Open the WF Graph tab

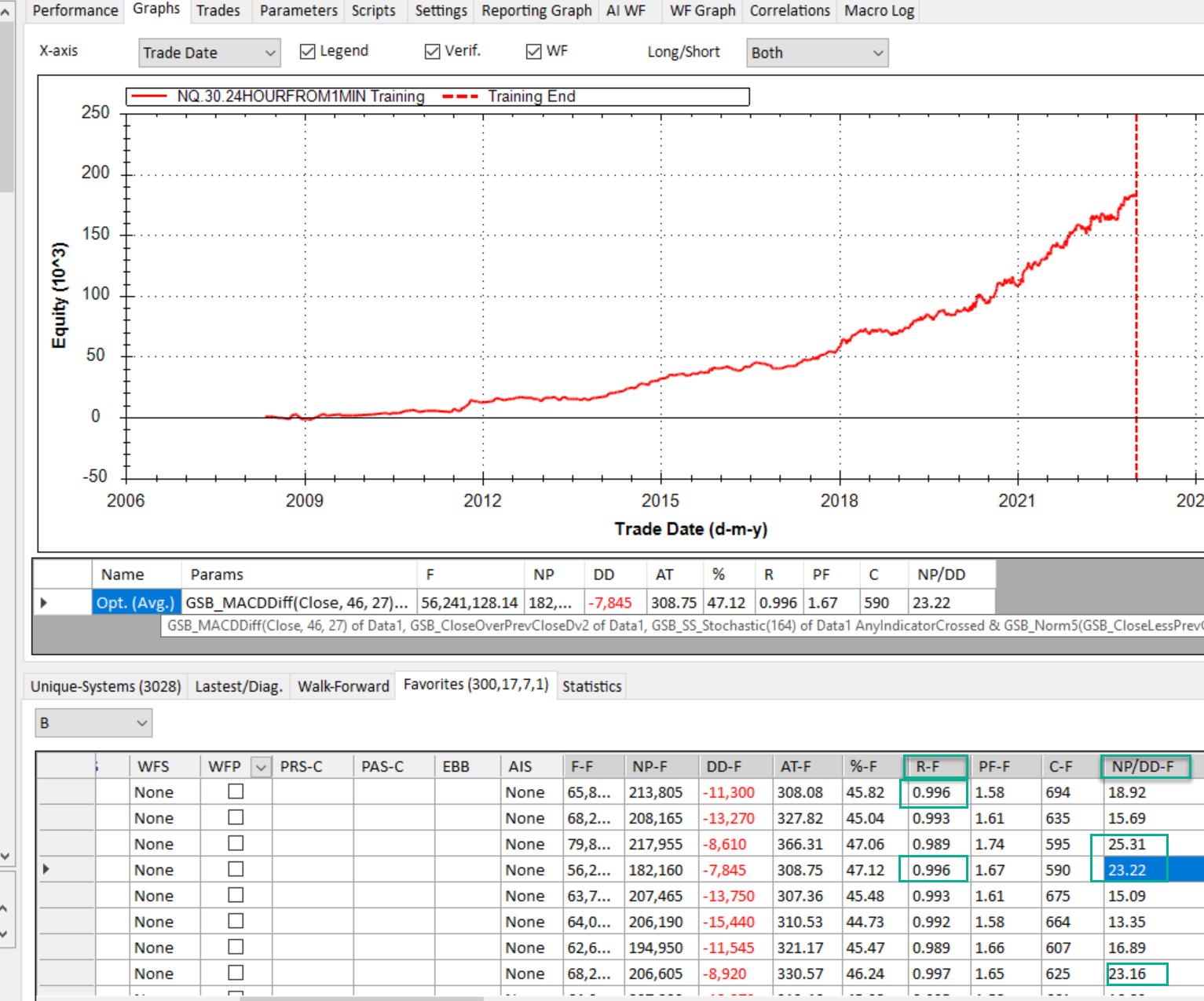click(x=702, y=11)
